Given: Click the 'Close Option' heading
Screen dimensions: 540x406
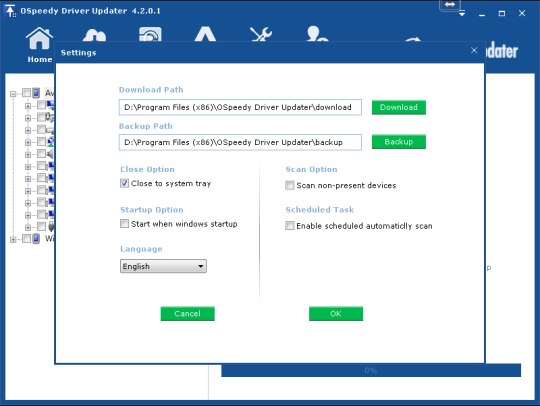Looking at the screenshot, I should tap(147, 169).
